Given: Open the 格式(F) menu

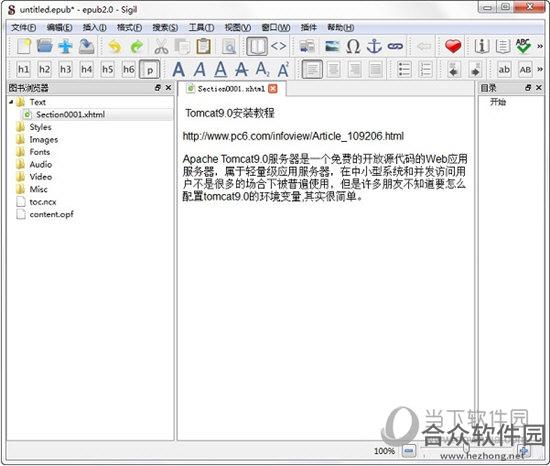Looking at the screenshot, I should (x=129, y=27).
